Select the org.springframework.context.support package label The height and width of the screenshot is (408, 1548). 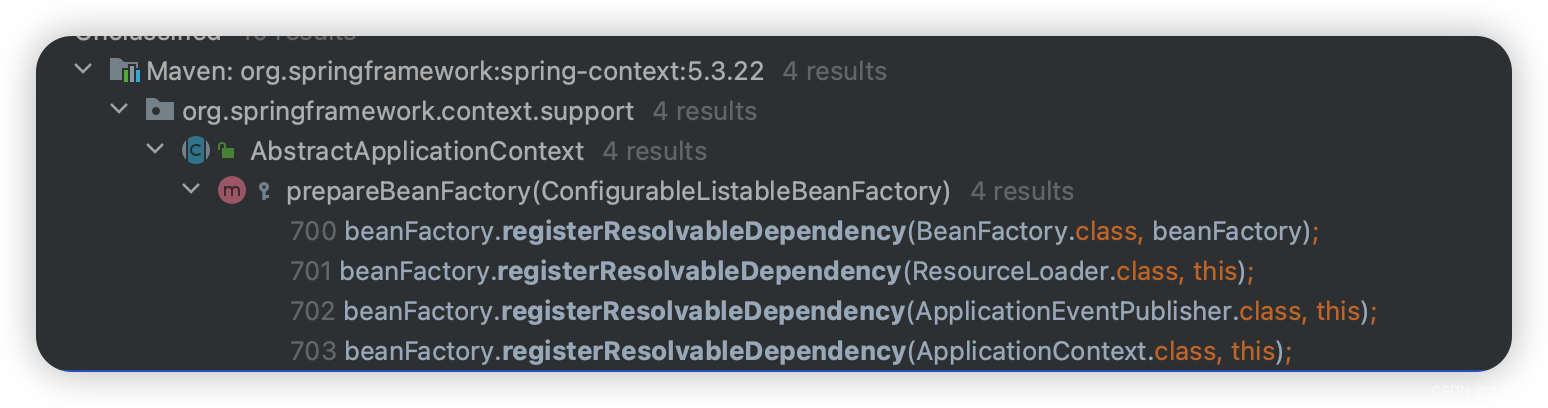(408, 111)
